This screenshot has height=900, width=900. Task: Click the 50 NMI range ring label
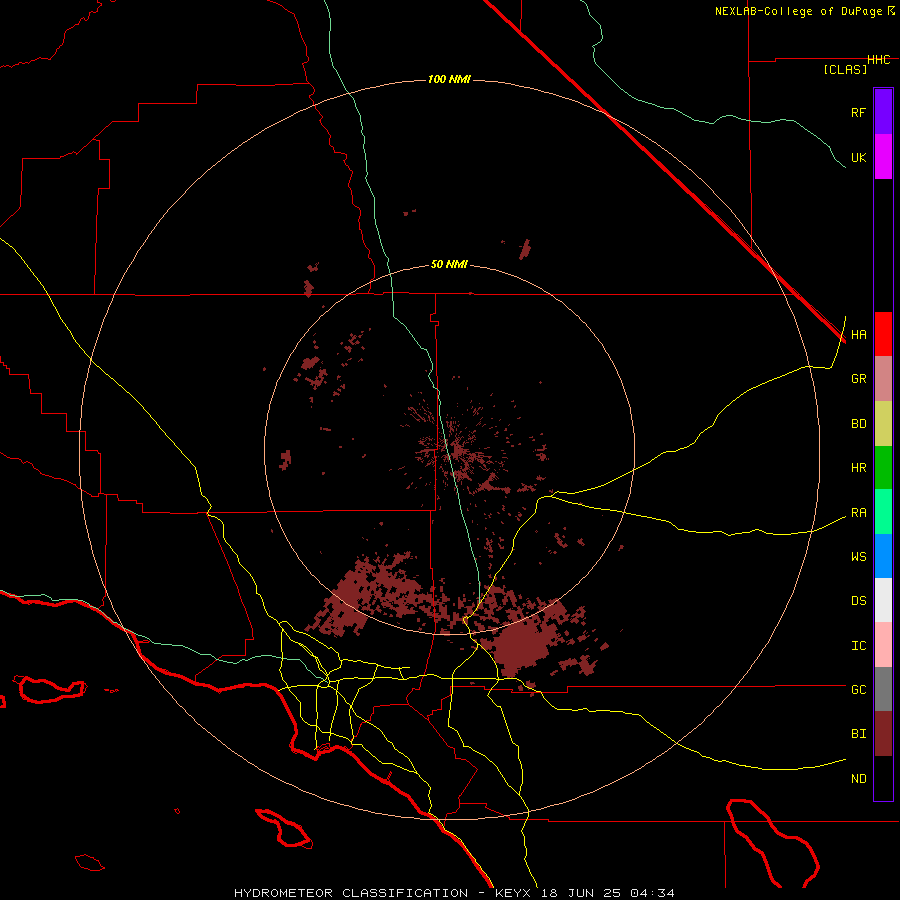[449, 264]
